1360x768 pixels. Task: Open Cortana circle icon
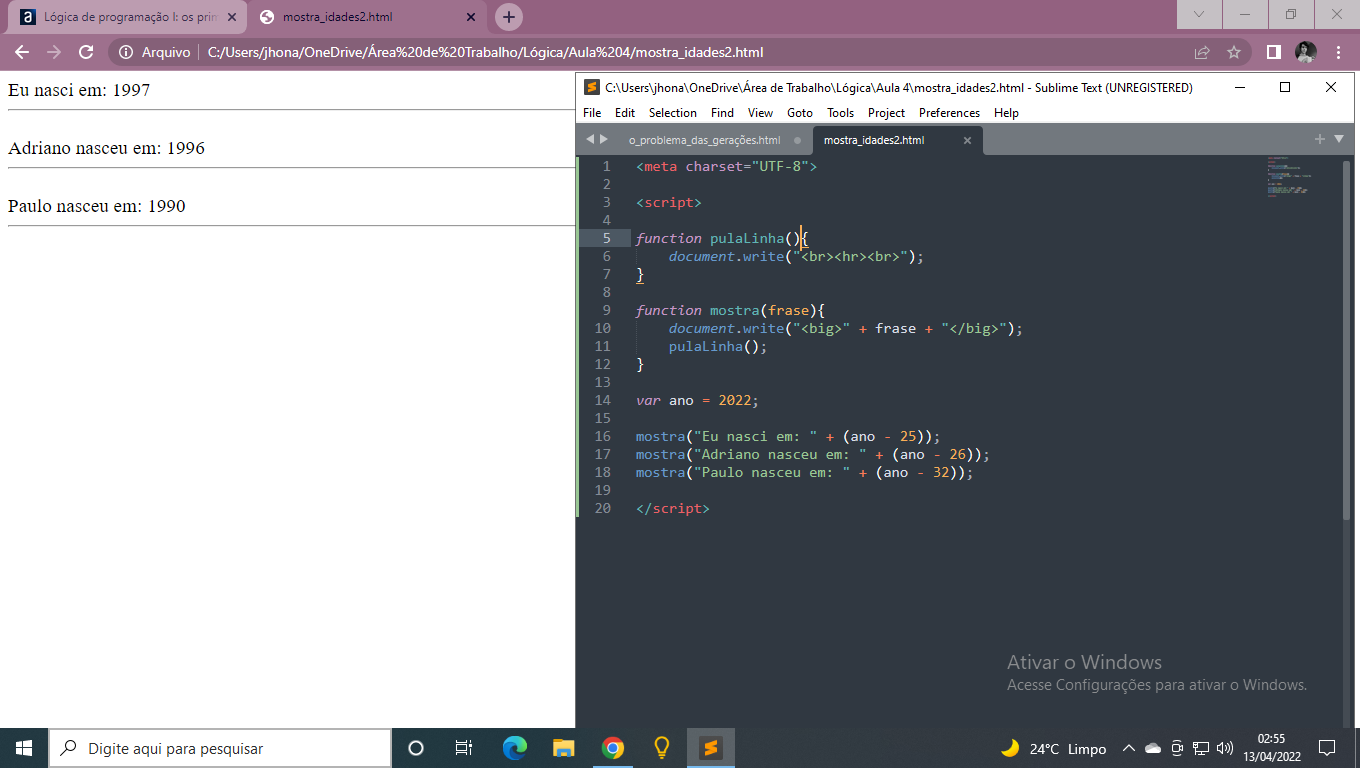click(416, 748)
